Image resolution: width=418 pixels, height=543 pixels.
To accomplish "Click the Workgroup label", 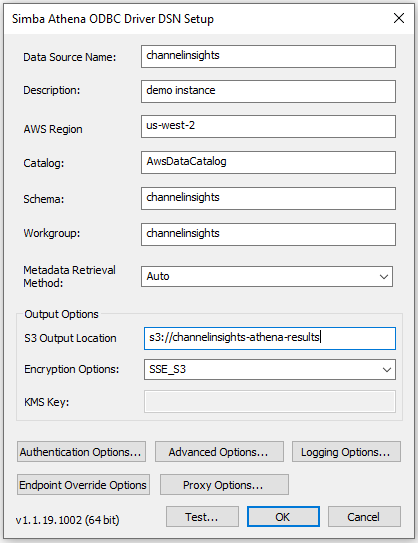I will coord(52,233).
